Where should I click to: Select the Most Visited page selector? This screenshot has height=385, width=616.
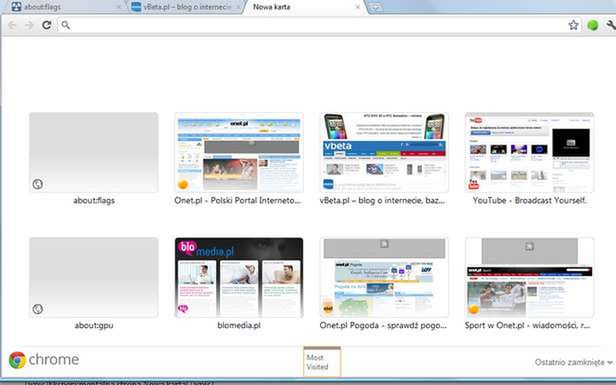pos(322,362)
